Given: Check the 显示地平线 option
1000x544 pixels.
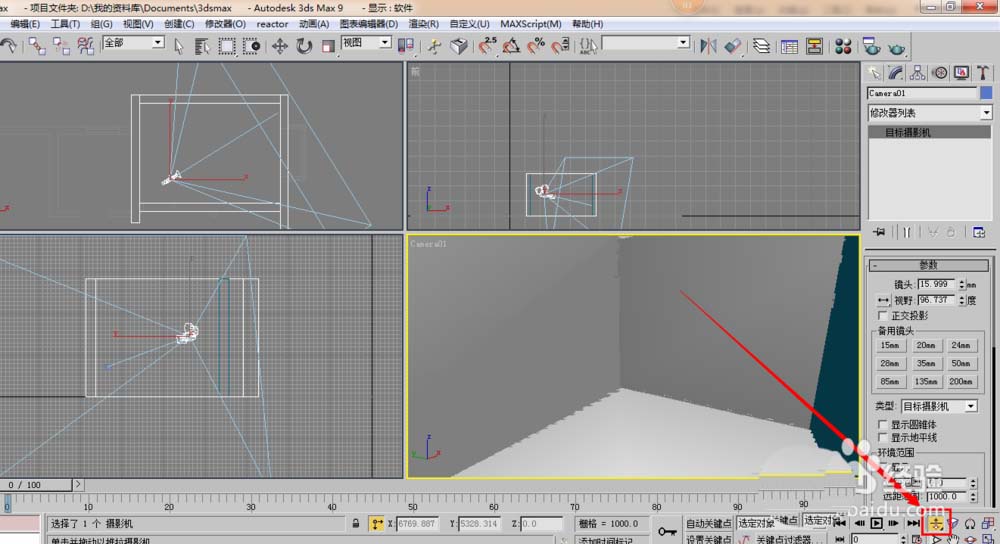Looking at the screenshot, I should [x=883, y=437].
